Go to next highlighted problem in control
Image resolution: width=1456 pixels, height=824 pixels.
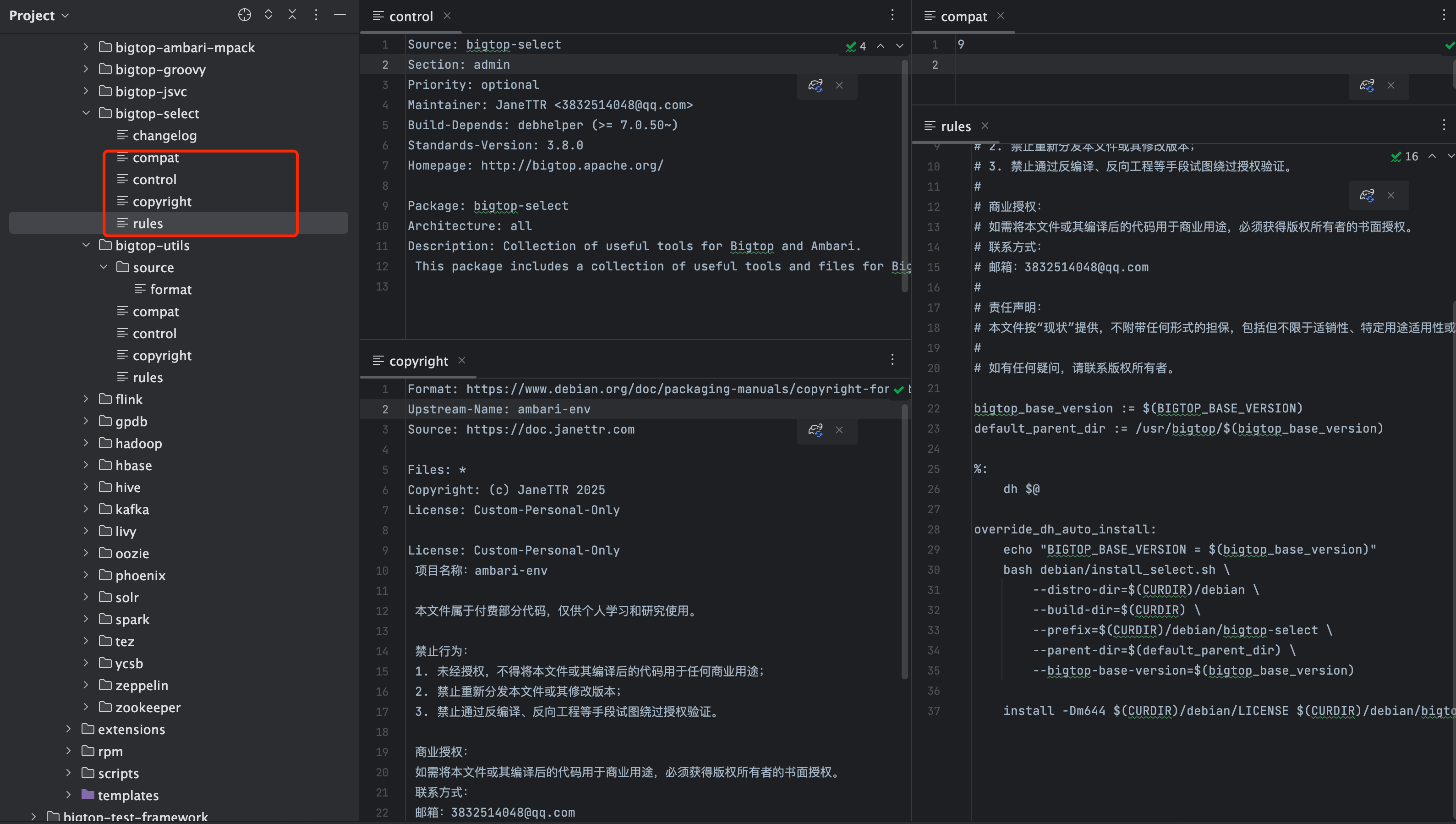click(900, 46)
